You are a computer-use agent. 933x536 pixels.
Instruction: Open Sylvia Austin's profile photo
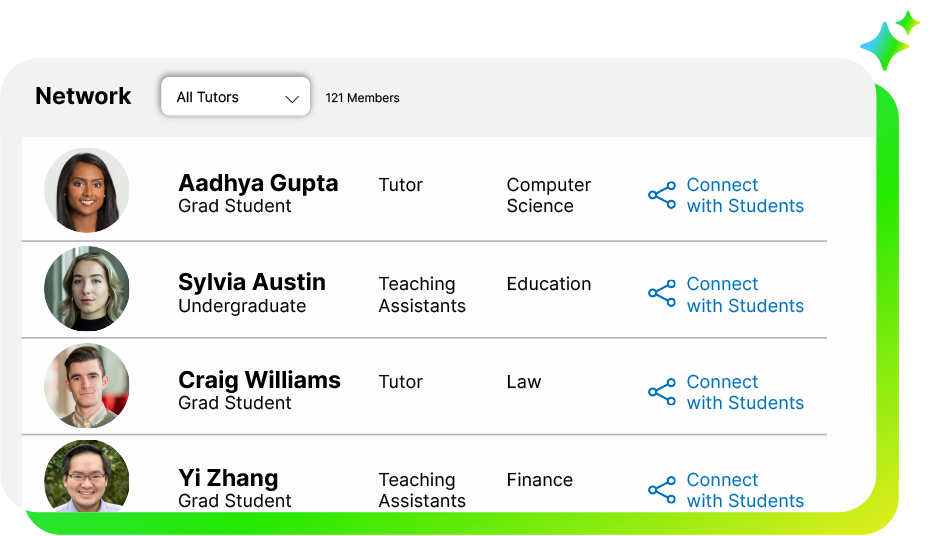coord(87,289)
